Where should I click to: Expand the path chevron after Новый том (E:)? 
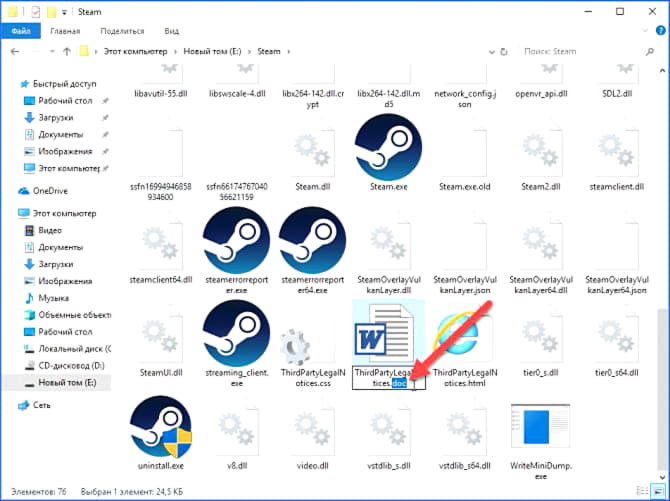(x=250, y=52)
